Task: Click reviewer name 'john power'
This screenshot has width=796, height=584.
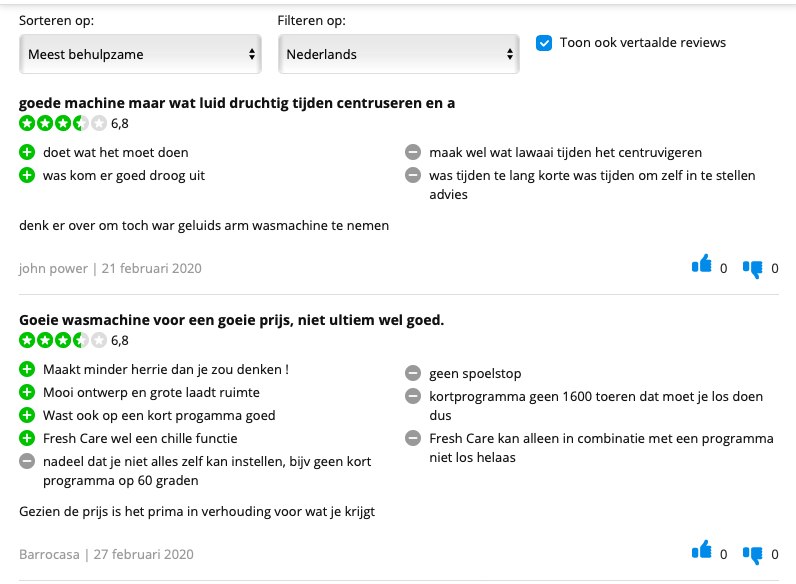Action: (x=52, y=268)
